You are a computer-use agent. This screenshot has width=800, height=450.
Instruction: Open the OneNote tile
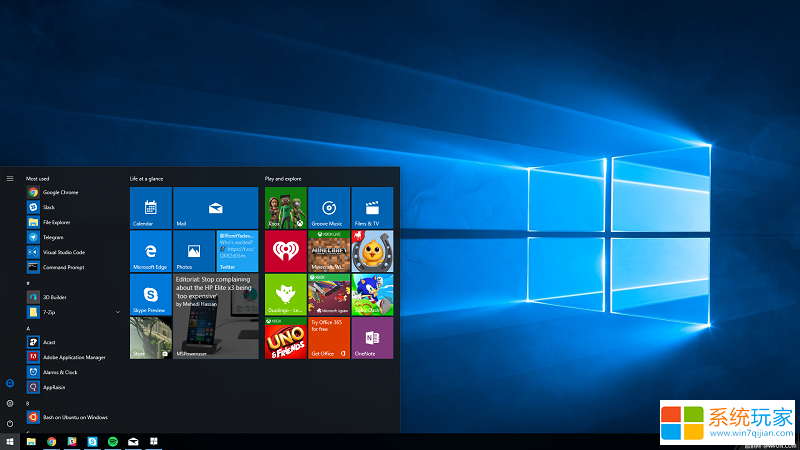372,338
